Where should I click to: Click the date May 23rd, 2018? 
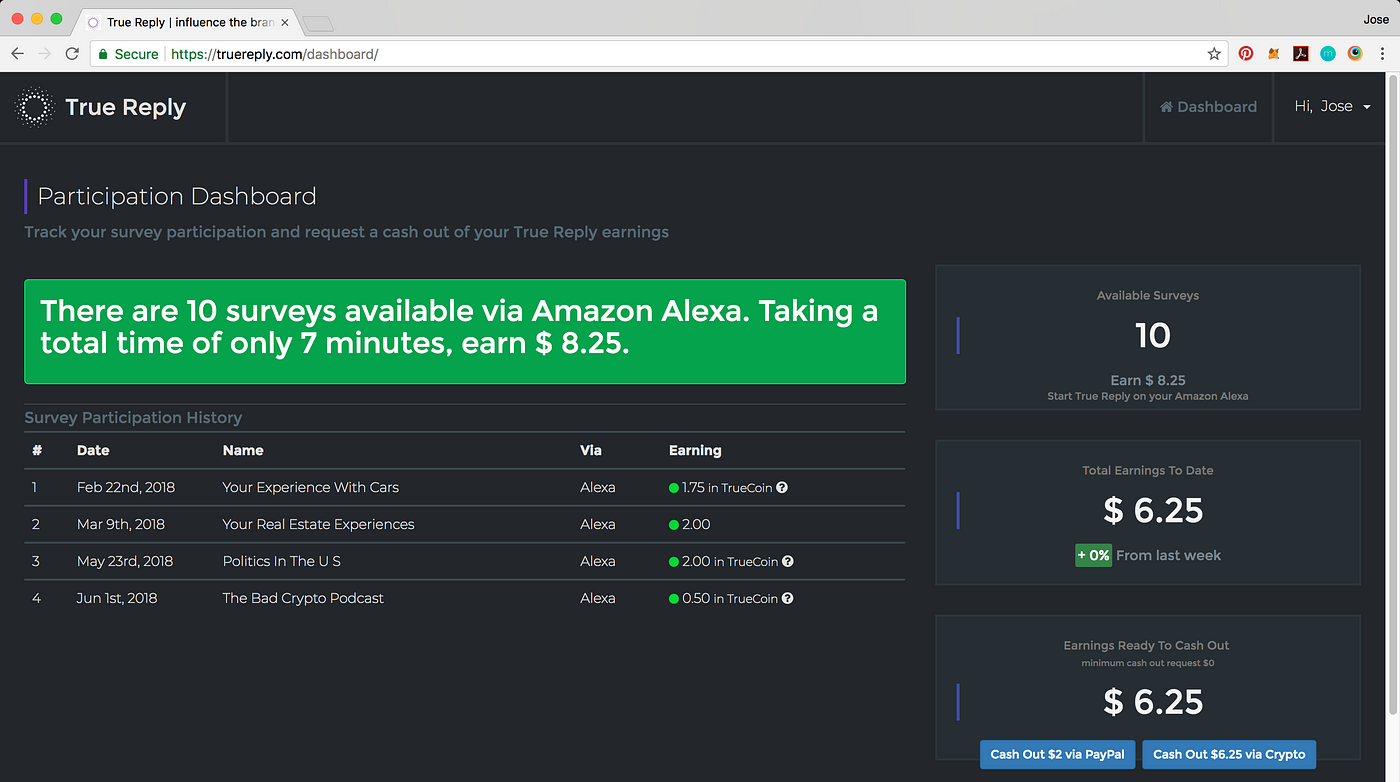125,562
